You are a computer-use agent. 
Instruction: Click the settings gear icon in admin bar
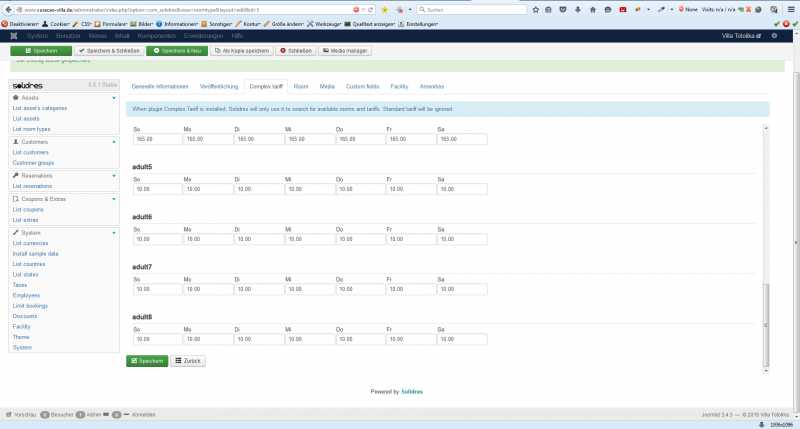[773, 35]
